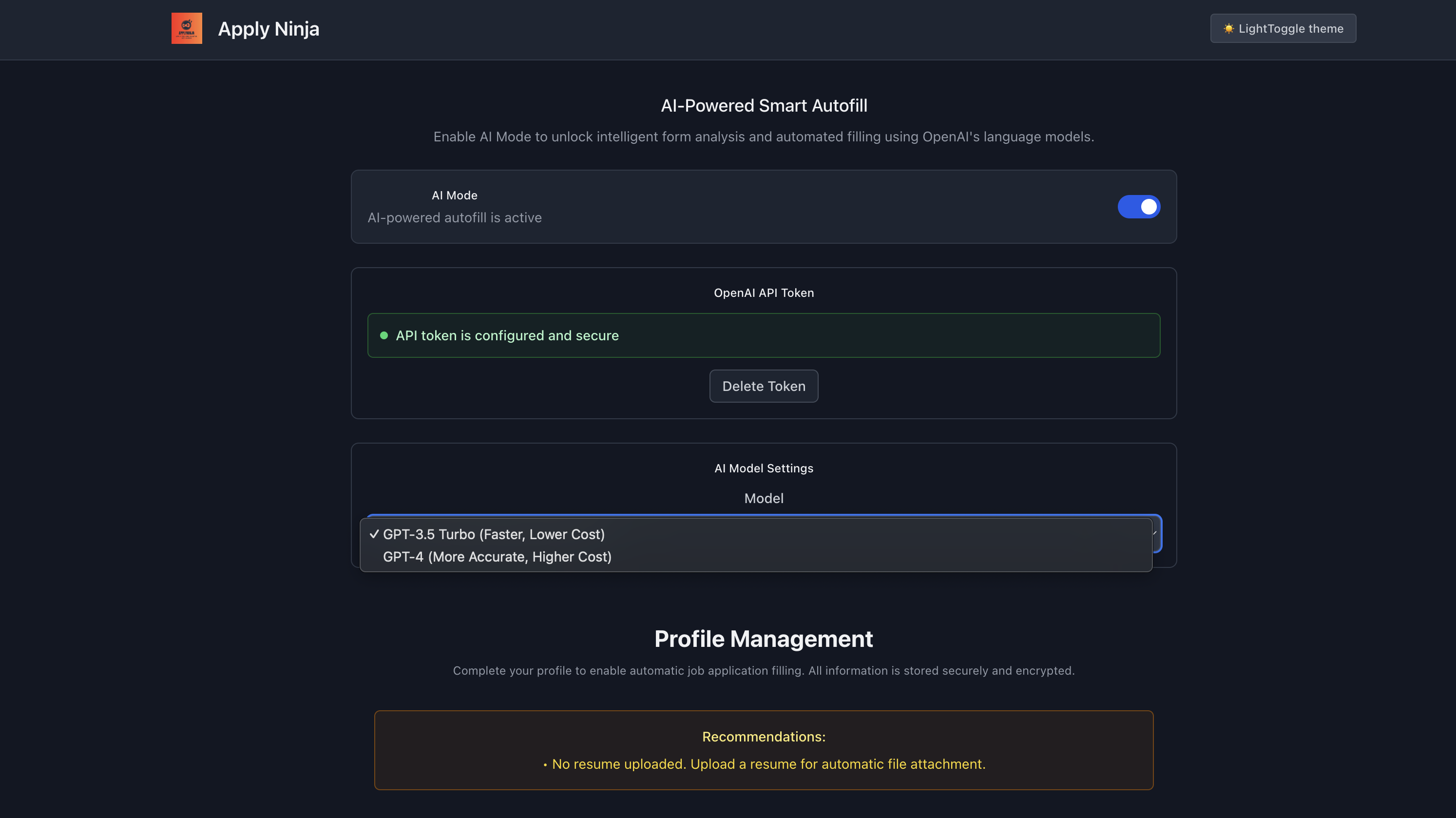Click the no resume uploaded recommendation

(768, 764)
